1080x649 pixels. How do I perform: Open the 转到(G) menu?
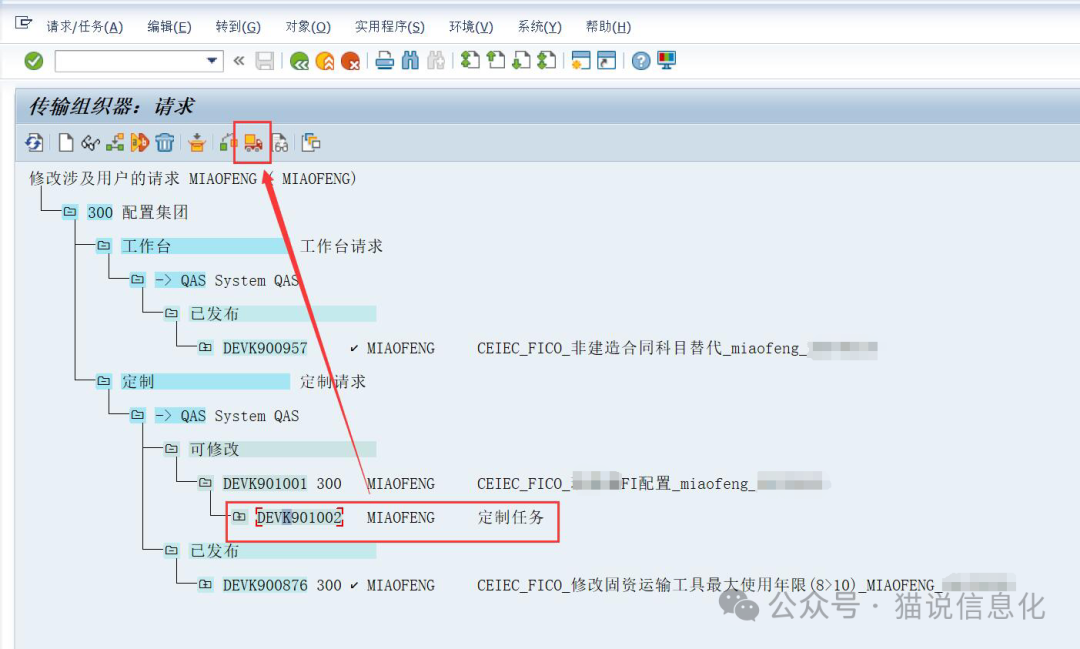click(x=238, y=27)
